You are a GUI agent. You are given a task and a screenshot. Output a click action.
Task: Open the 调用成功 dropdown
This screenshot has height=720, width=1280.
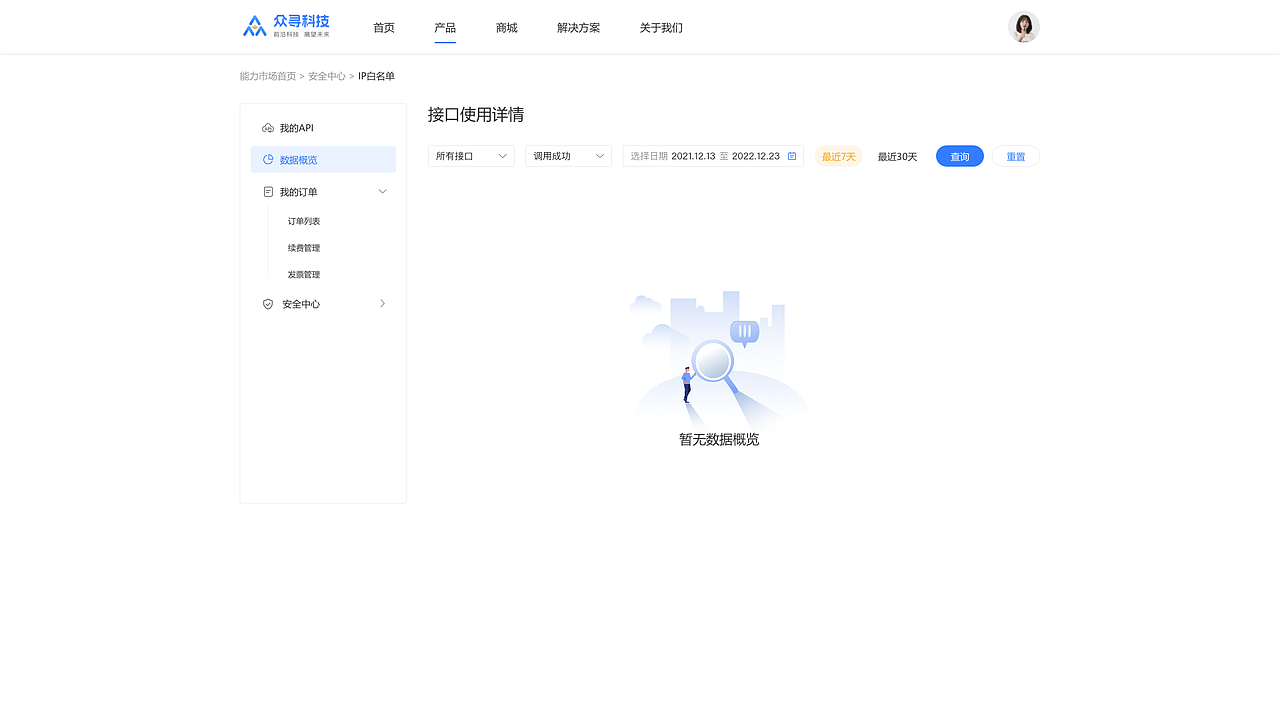pyautogui.click(x=567, y=156)
